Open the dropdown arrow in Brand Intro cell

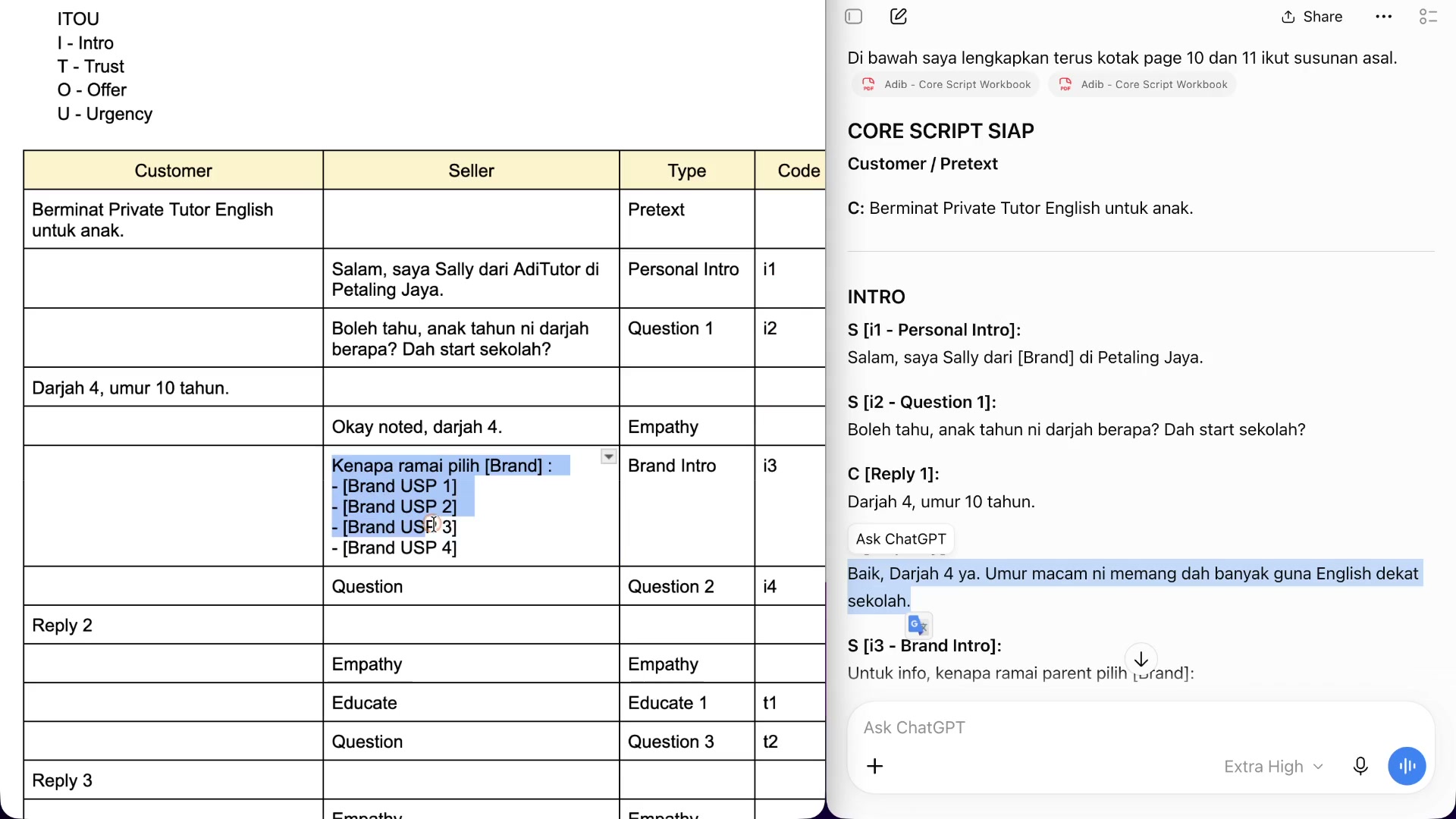(x=608, y=457)
